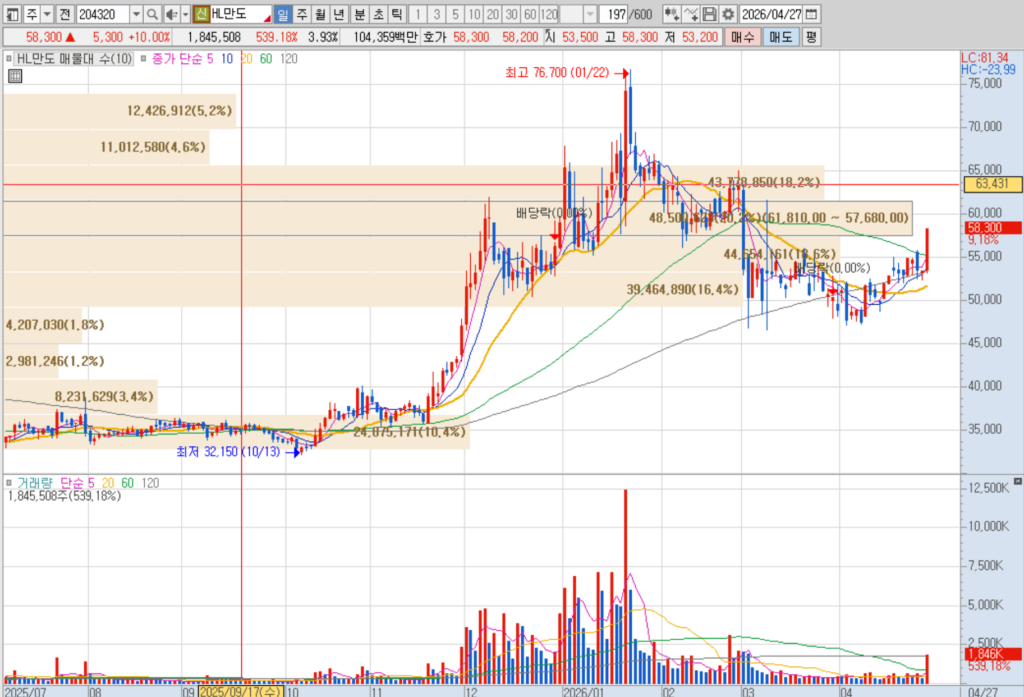Screen dimensions: 1024x697
Task: Click the empty custom interval field
Action: [571, 14]
